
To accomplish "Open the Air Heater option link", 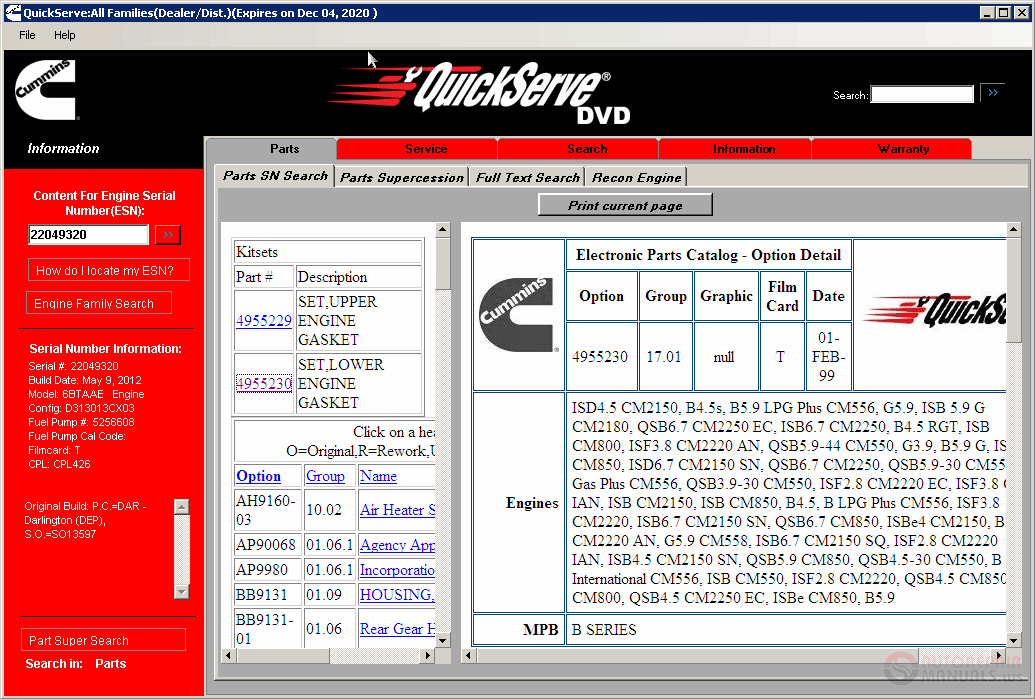I will (397, 510).
